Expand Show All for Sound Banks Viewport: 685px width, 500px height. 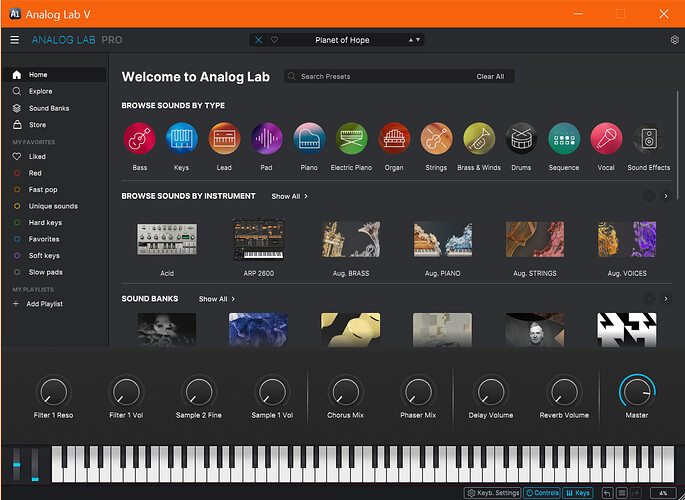[x=217, y=299]
